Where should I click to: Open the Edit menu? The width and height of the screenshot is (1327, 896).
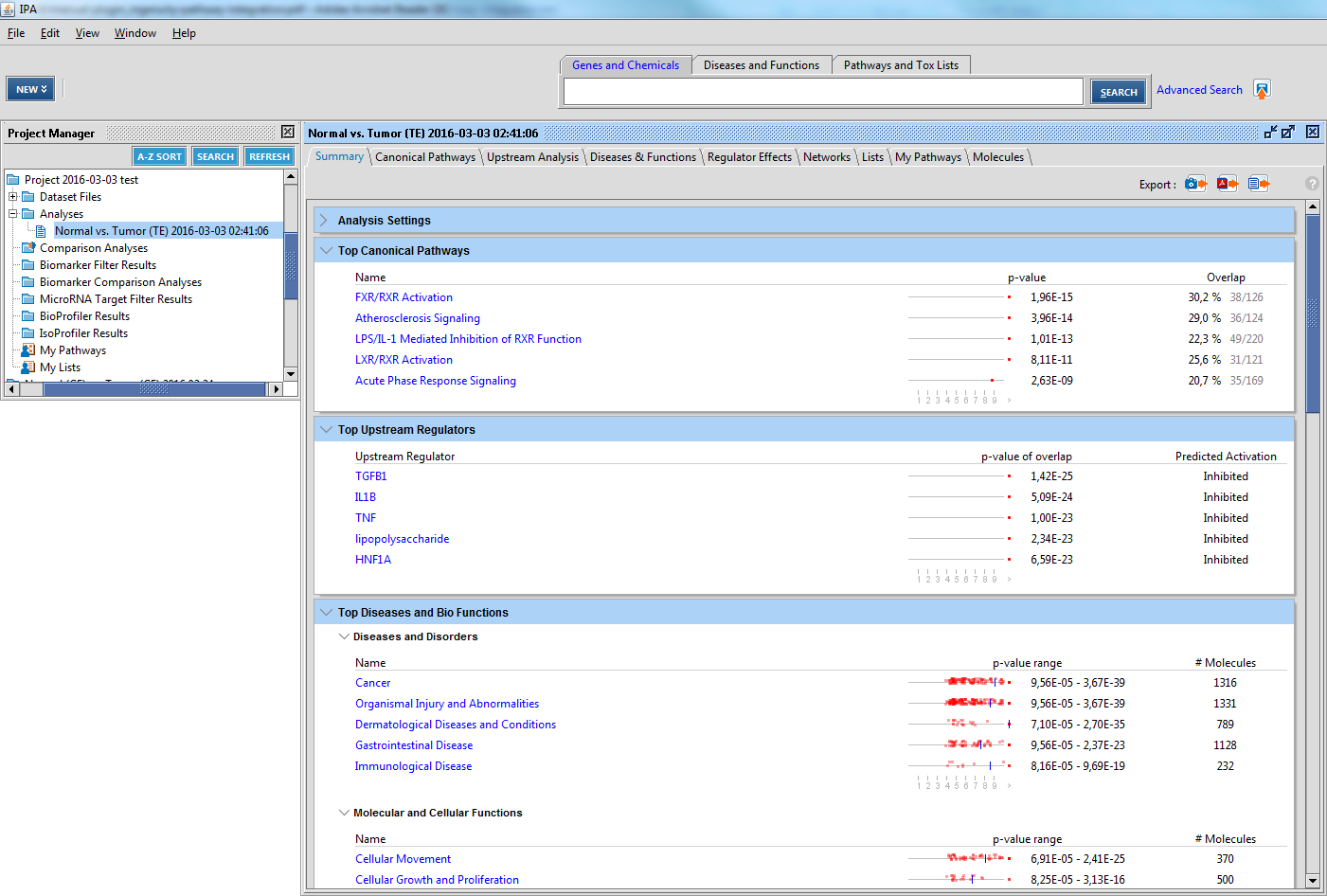pos(50,33)
